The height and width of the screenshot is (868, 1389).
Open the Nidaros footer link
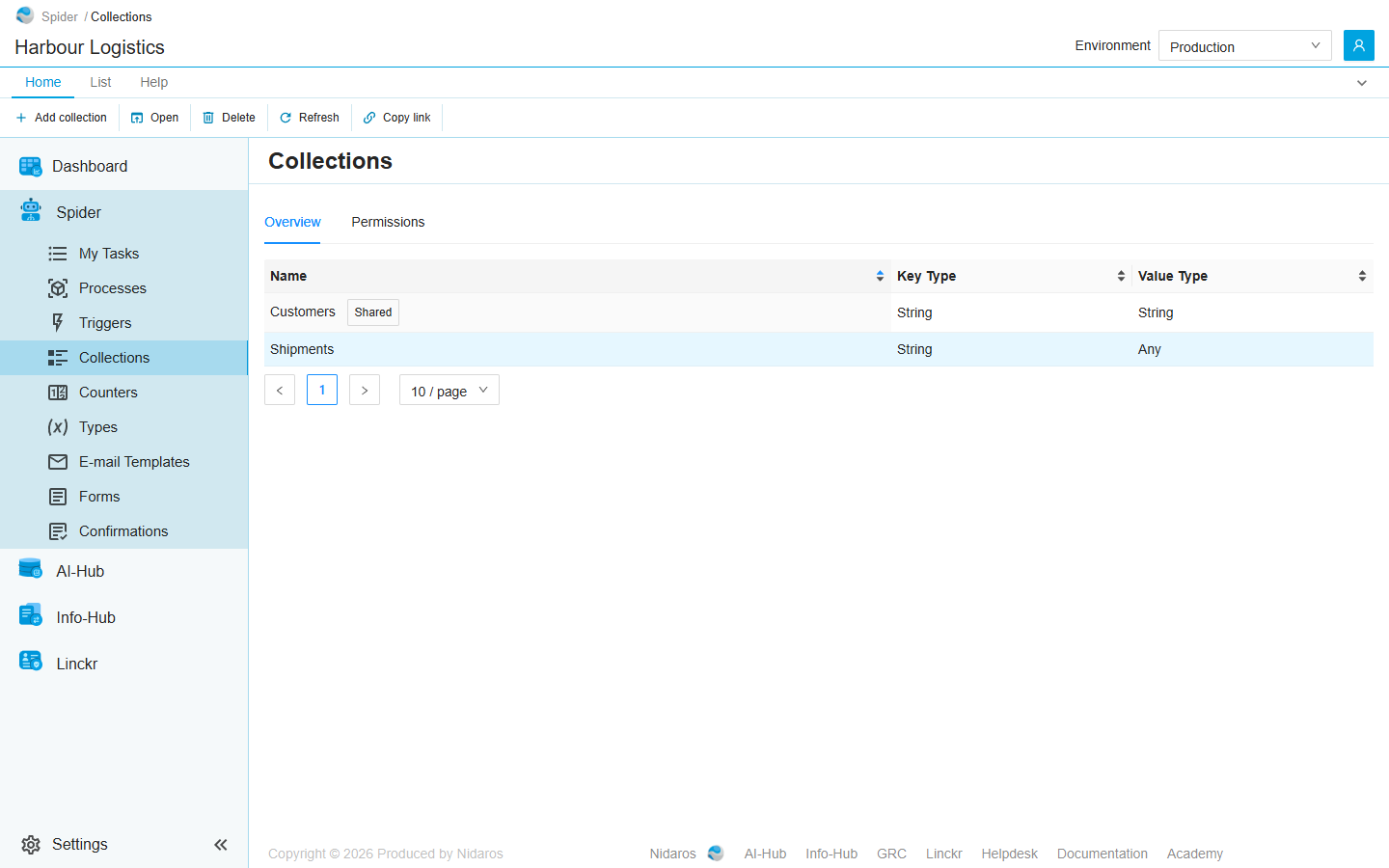coord(672,854)
